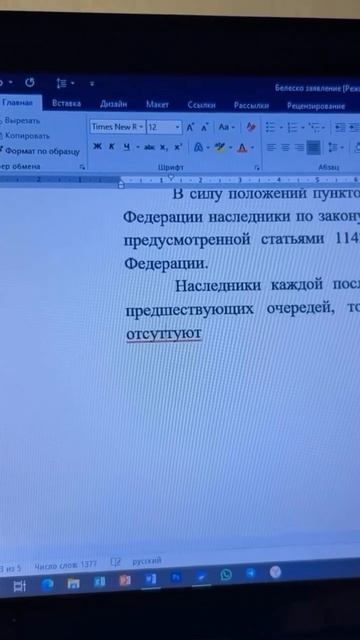The width and height of the screenshot is (360, 640).
Task: Open Excel from the taskbar
Action: [100, 581]
